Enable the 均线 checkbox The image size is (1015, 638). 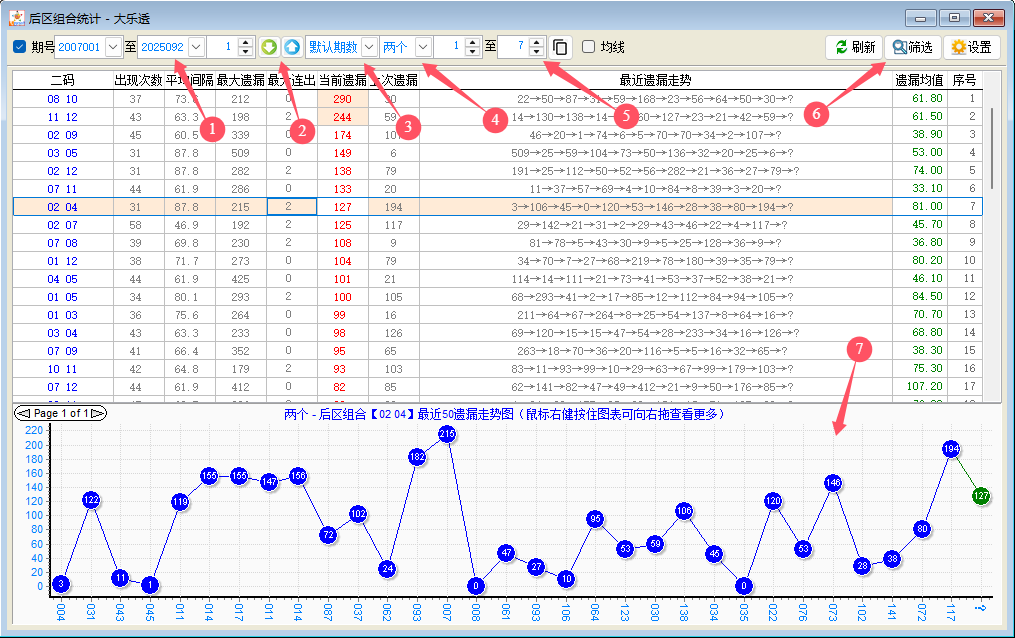588,47
